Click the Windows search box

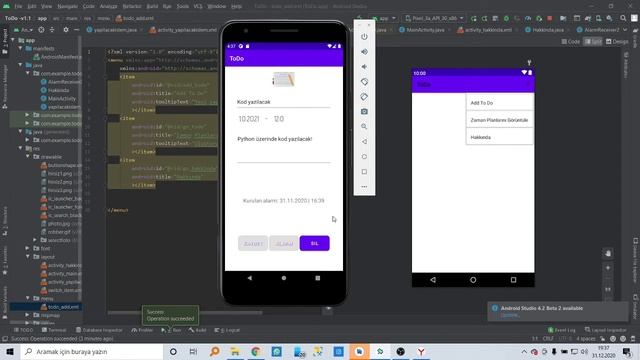[92, 351]
